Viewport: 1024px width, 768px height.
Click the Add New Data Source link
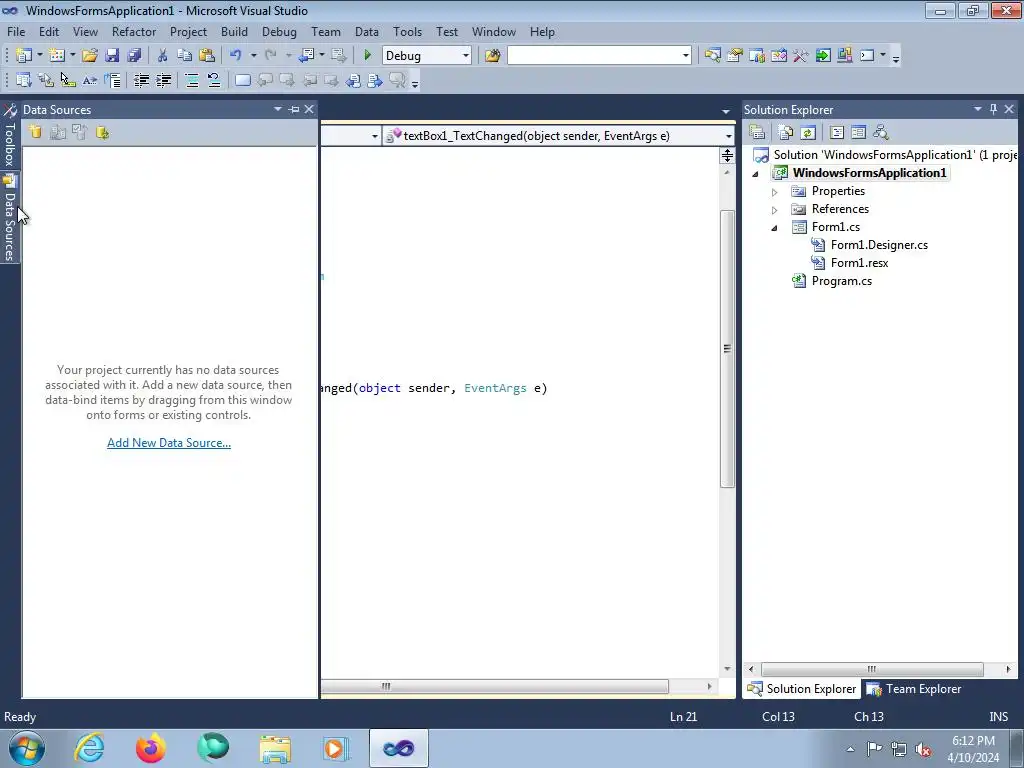[x=168, y=443]
